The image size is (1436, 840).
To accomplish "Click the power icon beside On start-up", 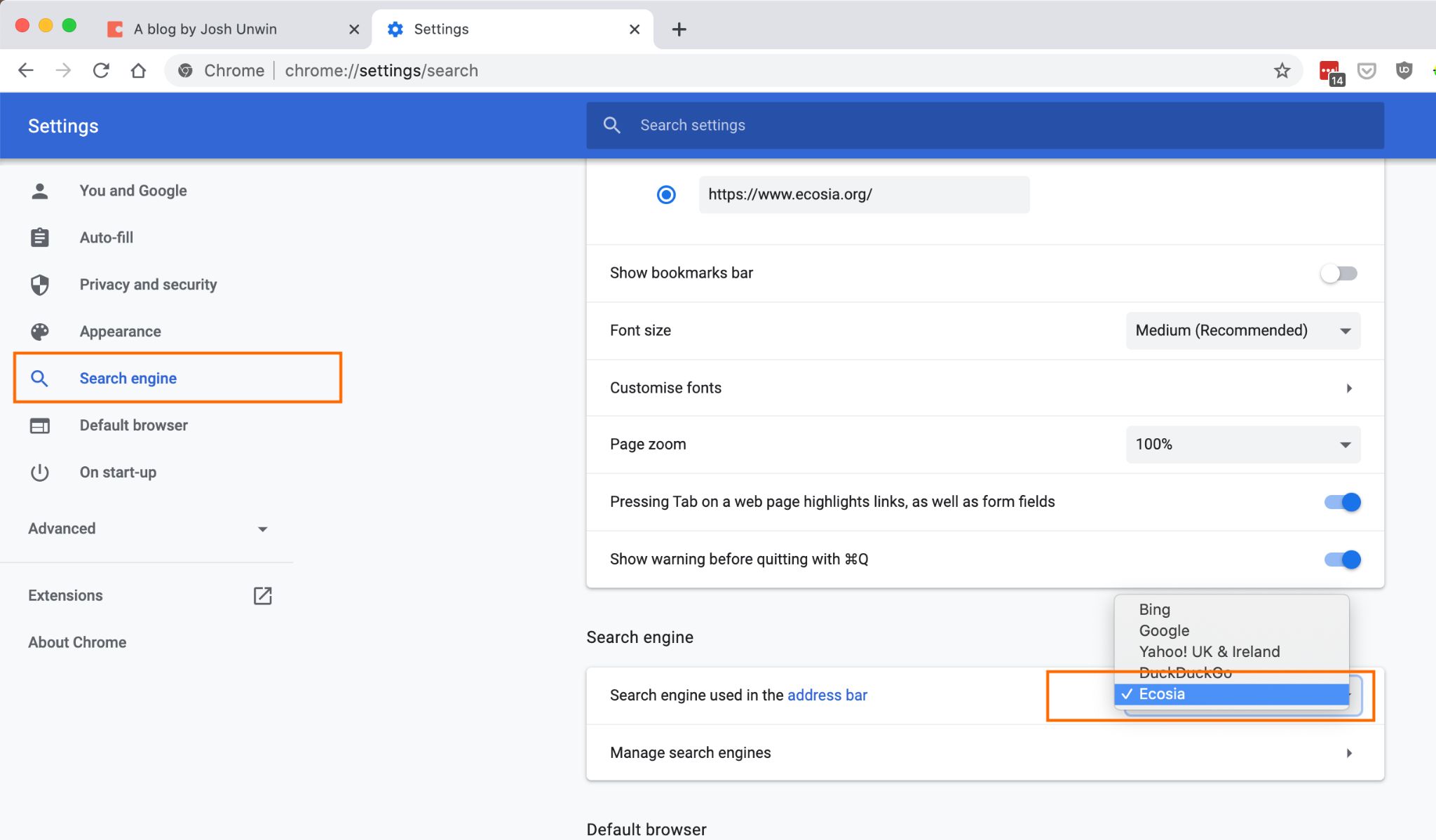I will [40, 473].
